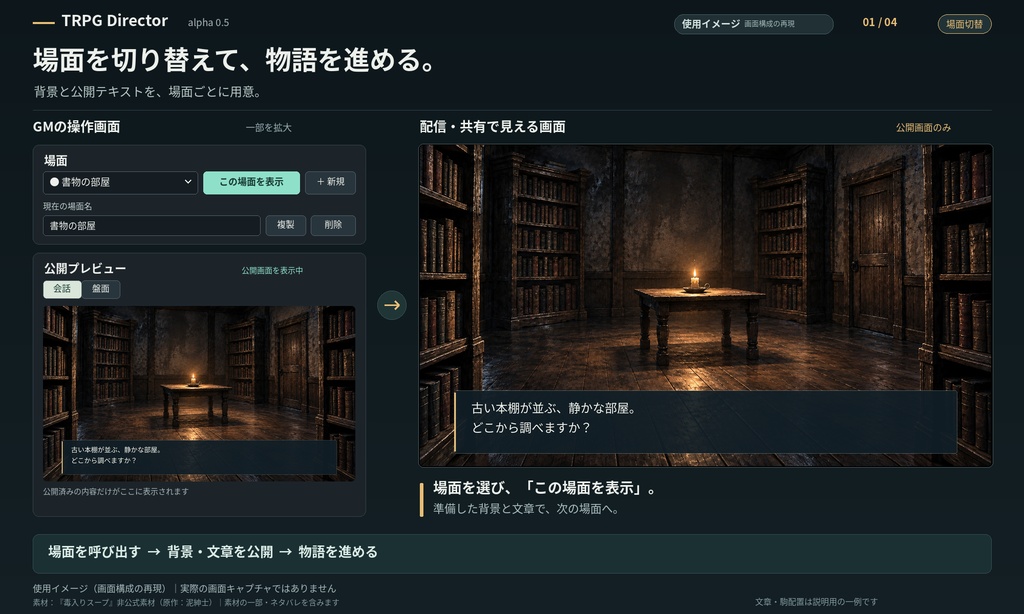Click the TRPG Director title

click(115, 21)
